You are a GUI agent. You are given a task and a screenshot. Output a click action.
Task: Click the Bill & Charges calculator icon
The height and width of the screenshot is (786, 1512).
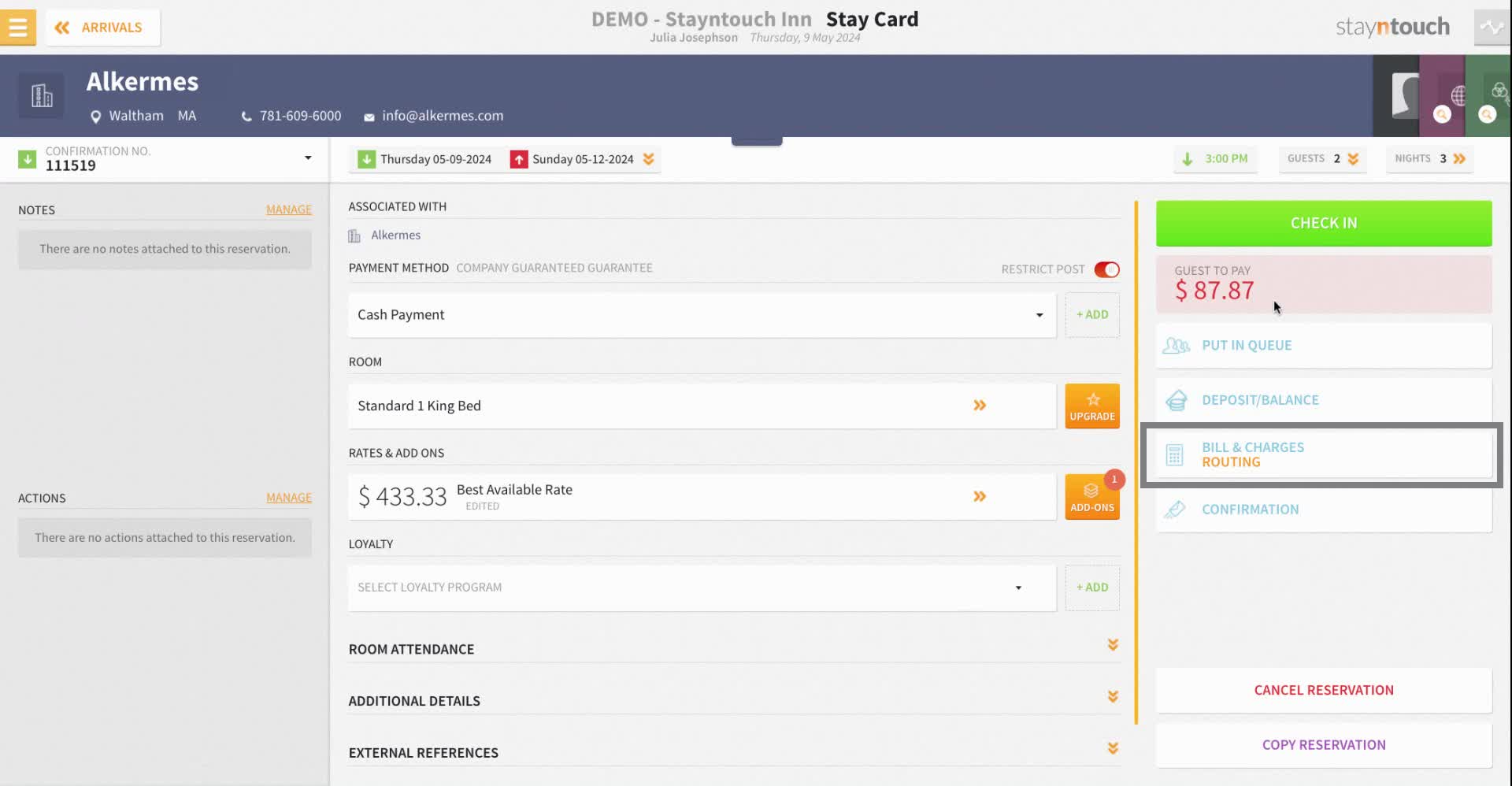point(1174,455)
